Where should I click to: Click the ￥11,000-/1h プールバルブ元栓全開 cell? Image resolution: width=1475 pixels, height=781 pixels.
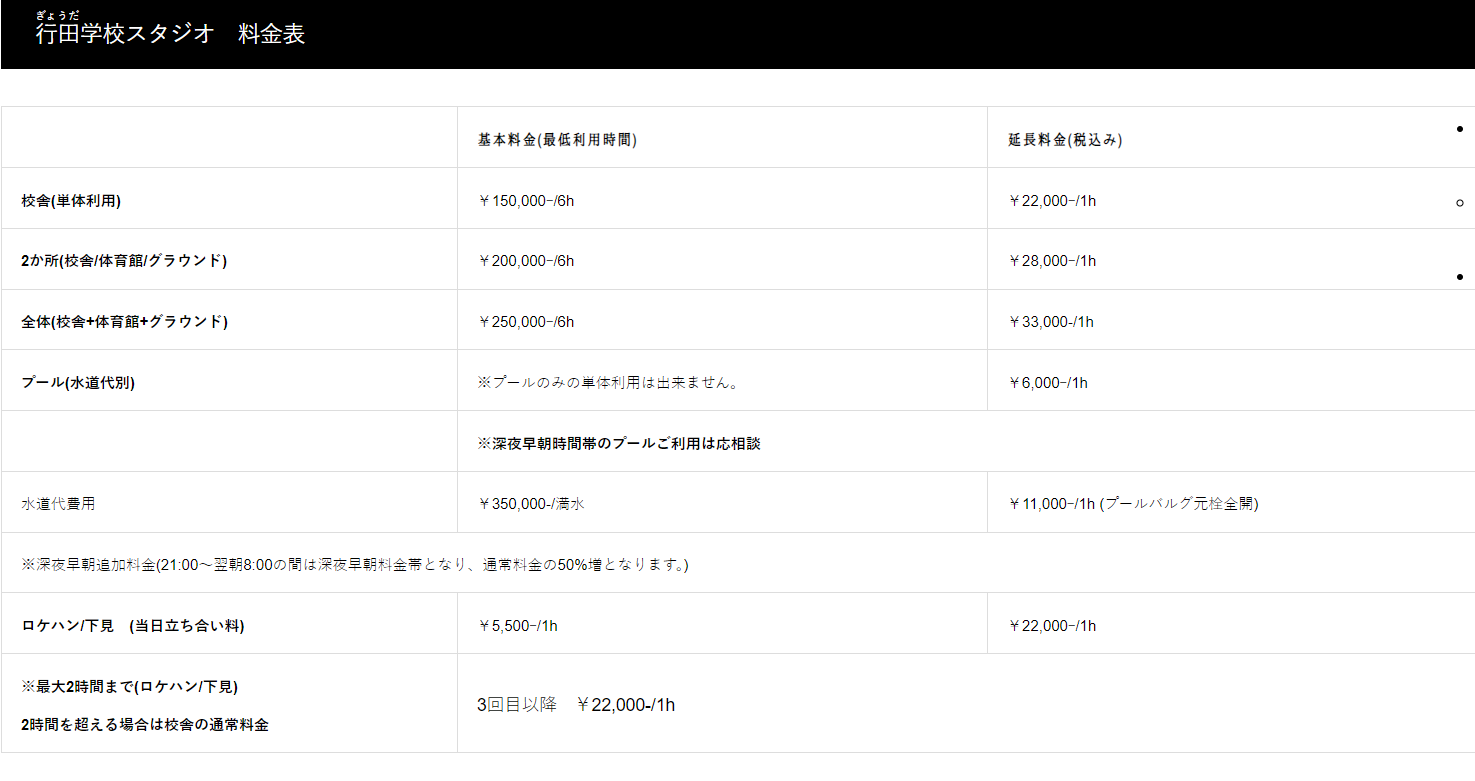click(x=1133, y=504)
